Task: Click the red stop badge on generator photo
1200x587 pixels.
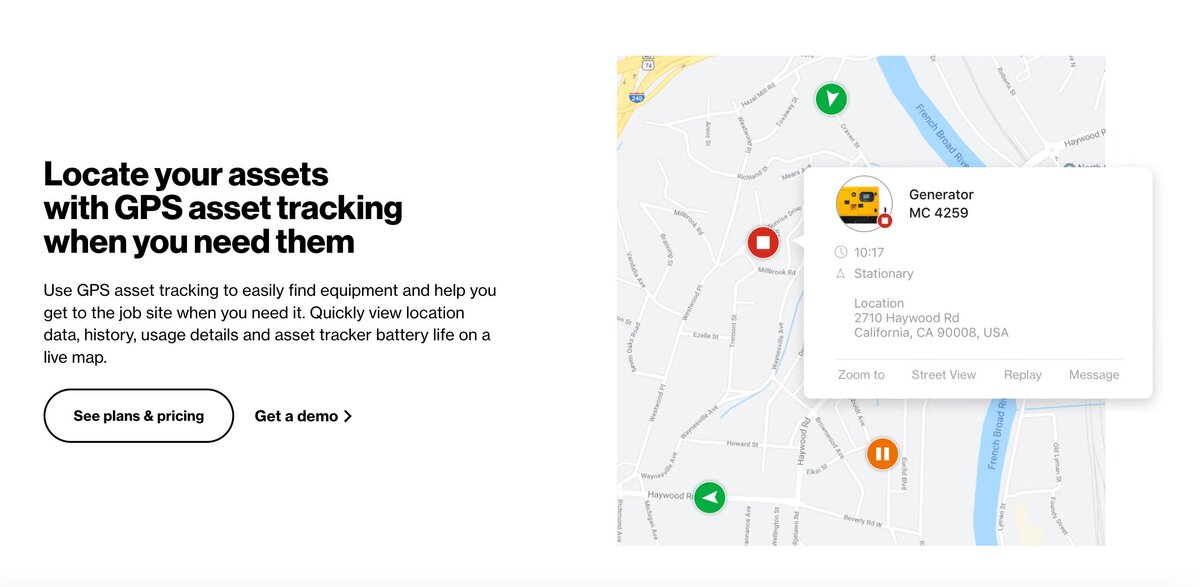Action: (x=884, y=220)
